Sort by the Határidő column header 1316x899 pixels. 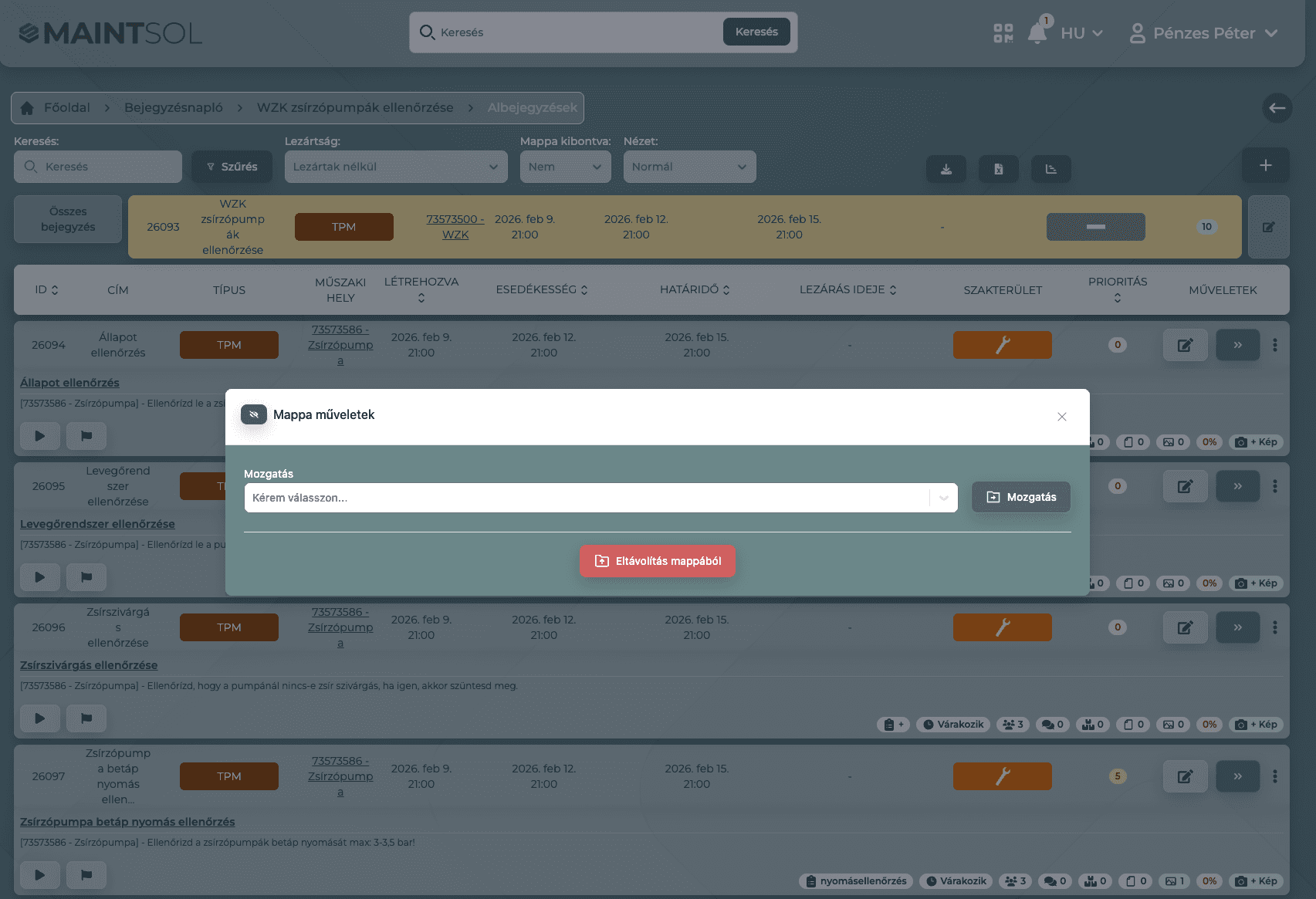[x=694, y=289]
